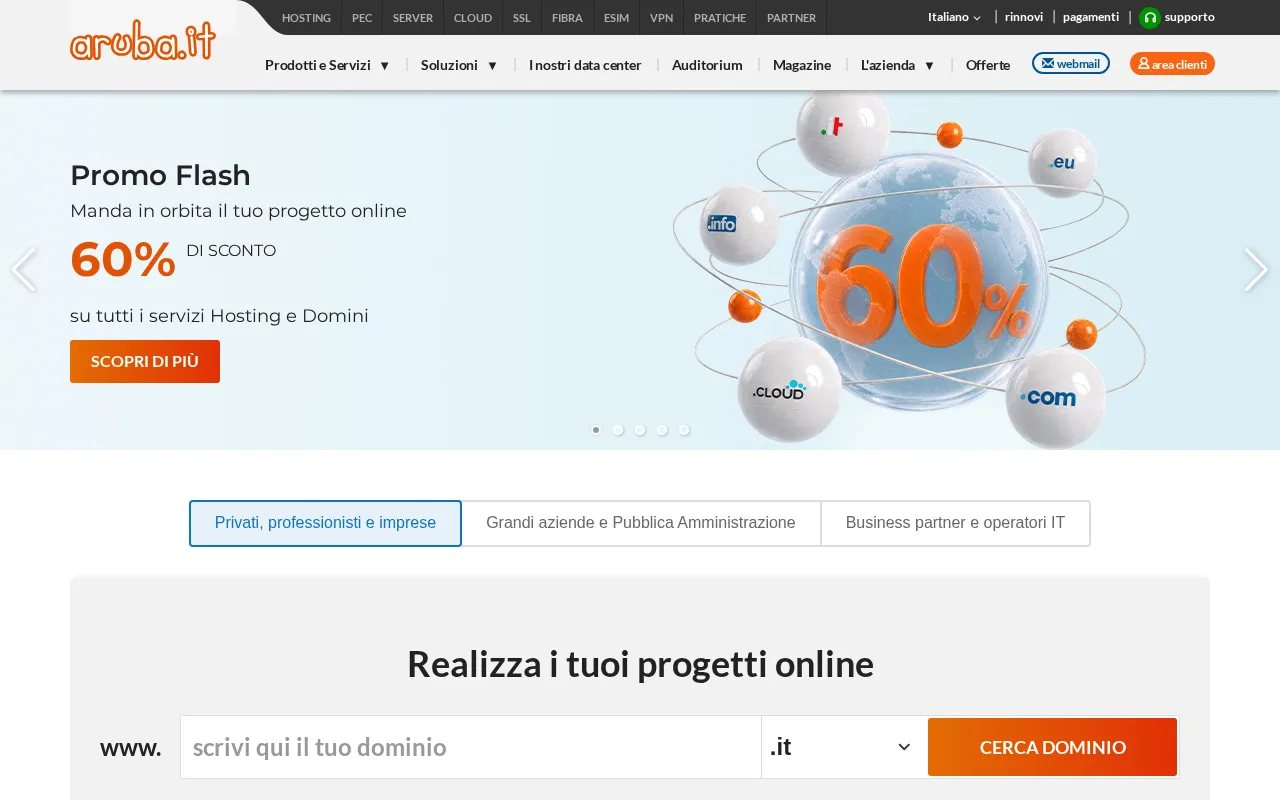Screen dimensions: 1280x800
Task: Click the aruba.it logo
Action: pos(143,40)
